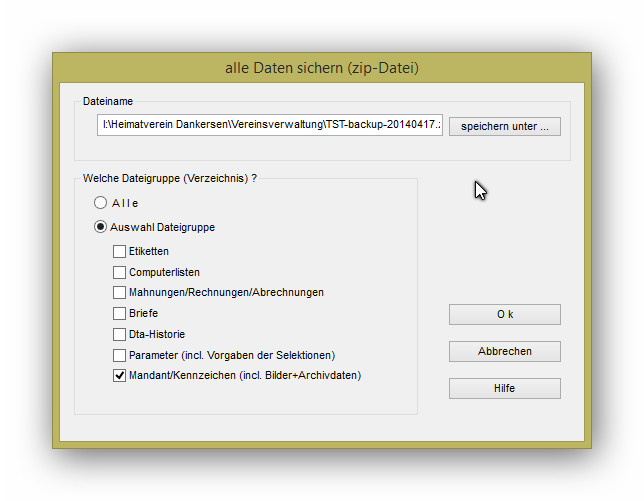
Task: Choose the 'Auswahl Dateigruppe' radio option
Action: (101, 227)
